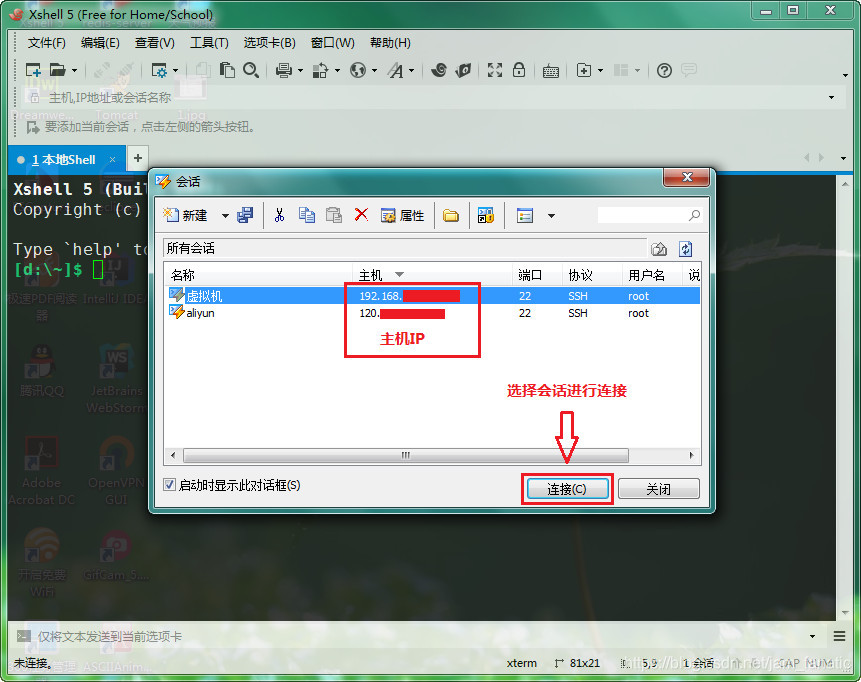This screenshot has width=861, height=682.
Task: Expand the new tab icon dropdown arrow
Action: [x=600, y=70]
